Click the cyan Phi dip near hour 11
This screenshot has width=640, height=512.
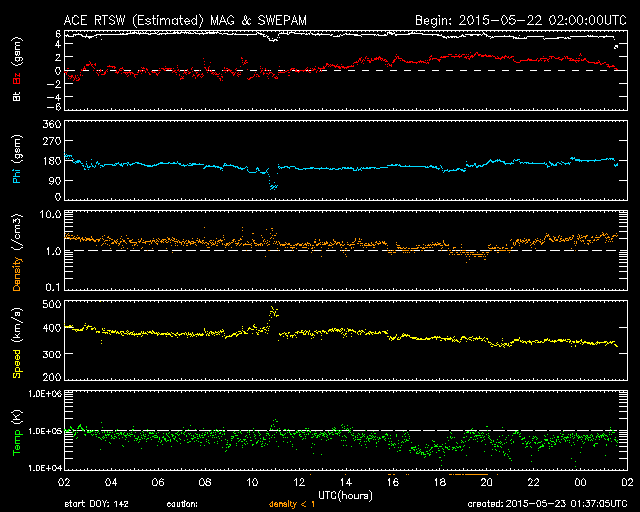point(273,186)
